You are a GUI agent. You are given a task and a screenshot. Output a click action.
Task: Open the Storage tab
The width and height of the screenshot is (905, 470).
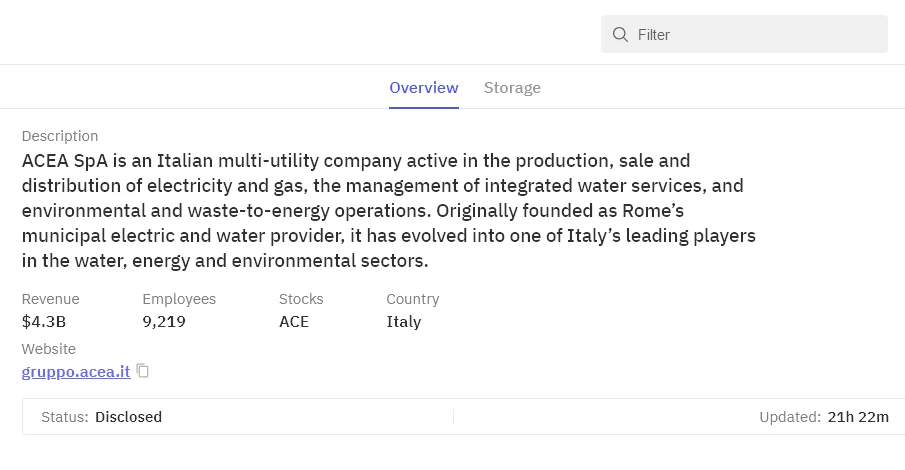click(512, 88)
